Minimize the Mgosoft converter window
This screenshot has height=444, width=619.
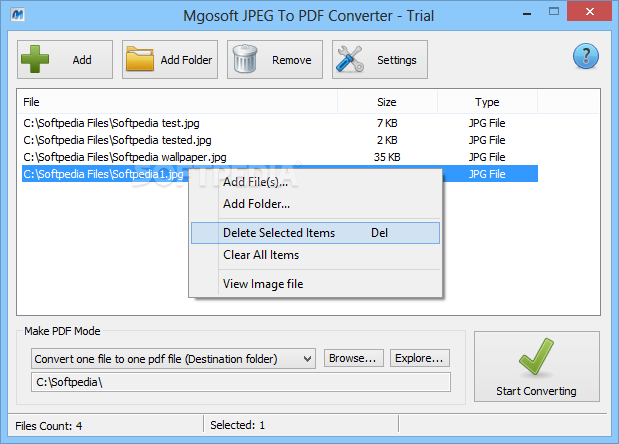pyautogui.click(x=527, y=14)
